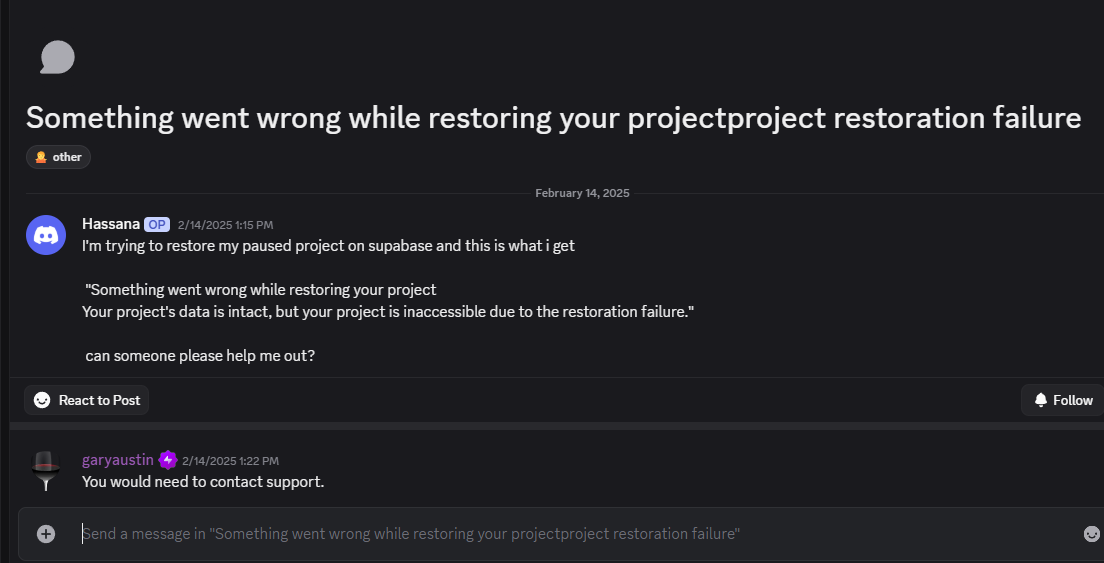Viewport: 1104px width, 563px height.
Task: Click the forum post speech bubble icon
Action: click(x=57, y=57)
